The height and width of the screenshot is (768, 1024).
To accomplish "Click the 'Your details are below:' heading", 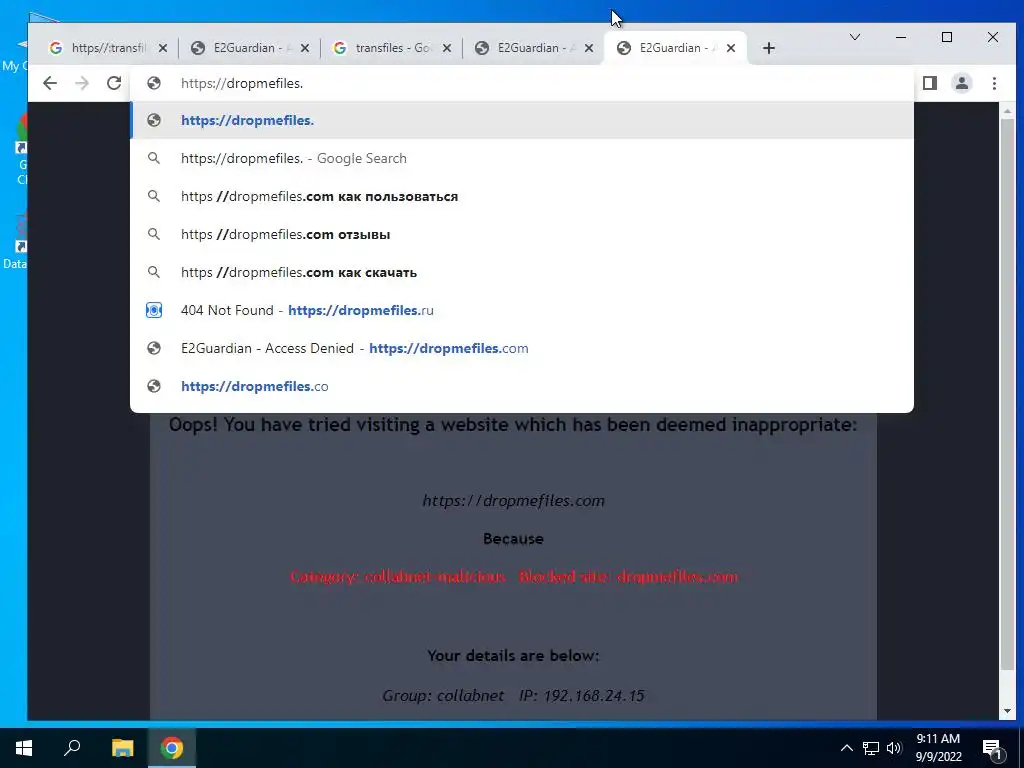I will point(513,656).
